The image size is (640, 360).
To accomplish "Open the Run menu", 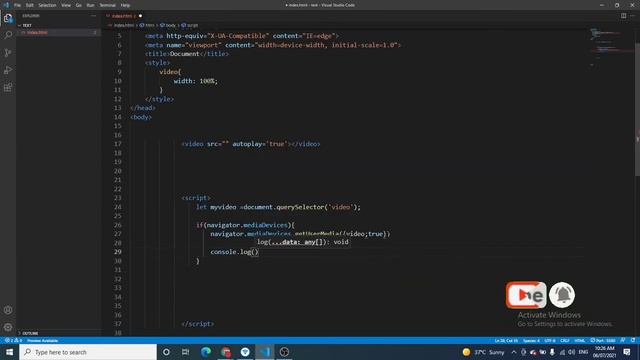I will pos(90,5).
